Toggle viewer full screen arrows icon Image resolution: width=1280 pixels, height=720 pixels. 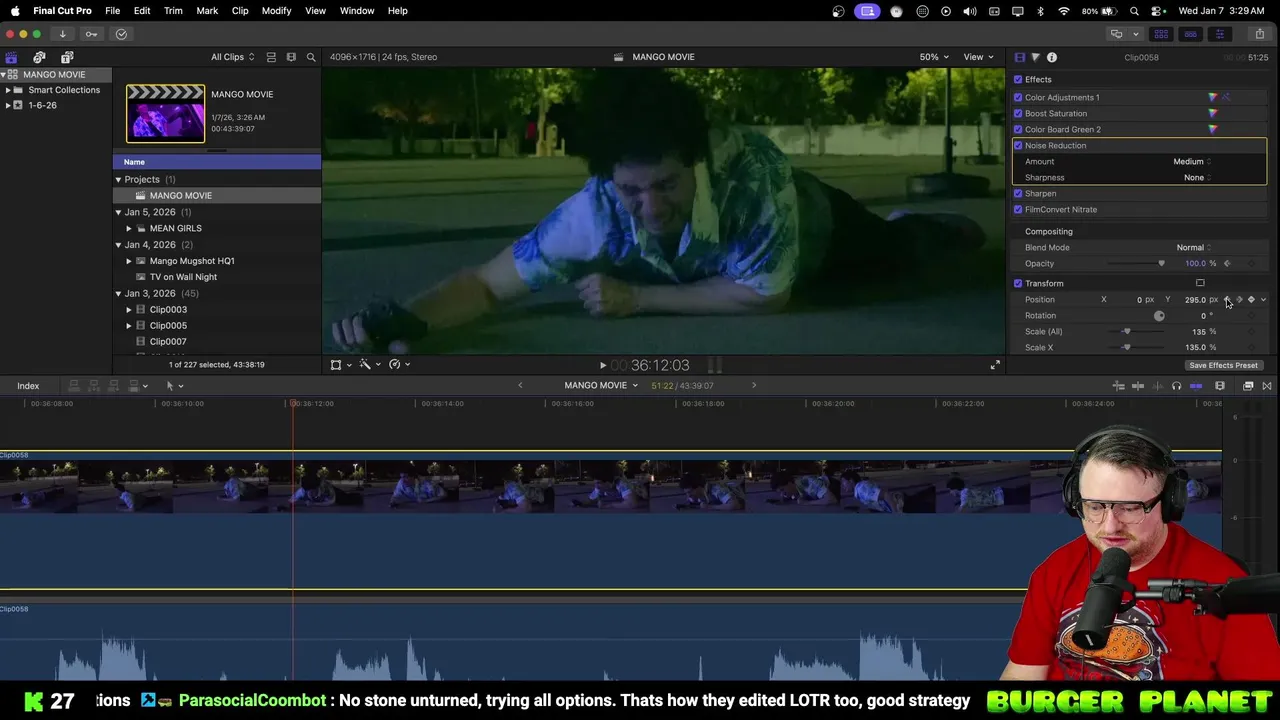tap(995, 365)
